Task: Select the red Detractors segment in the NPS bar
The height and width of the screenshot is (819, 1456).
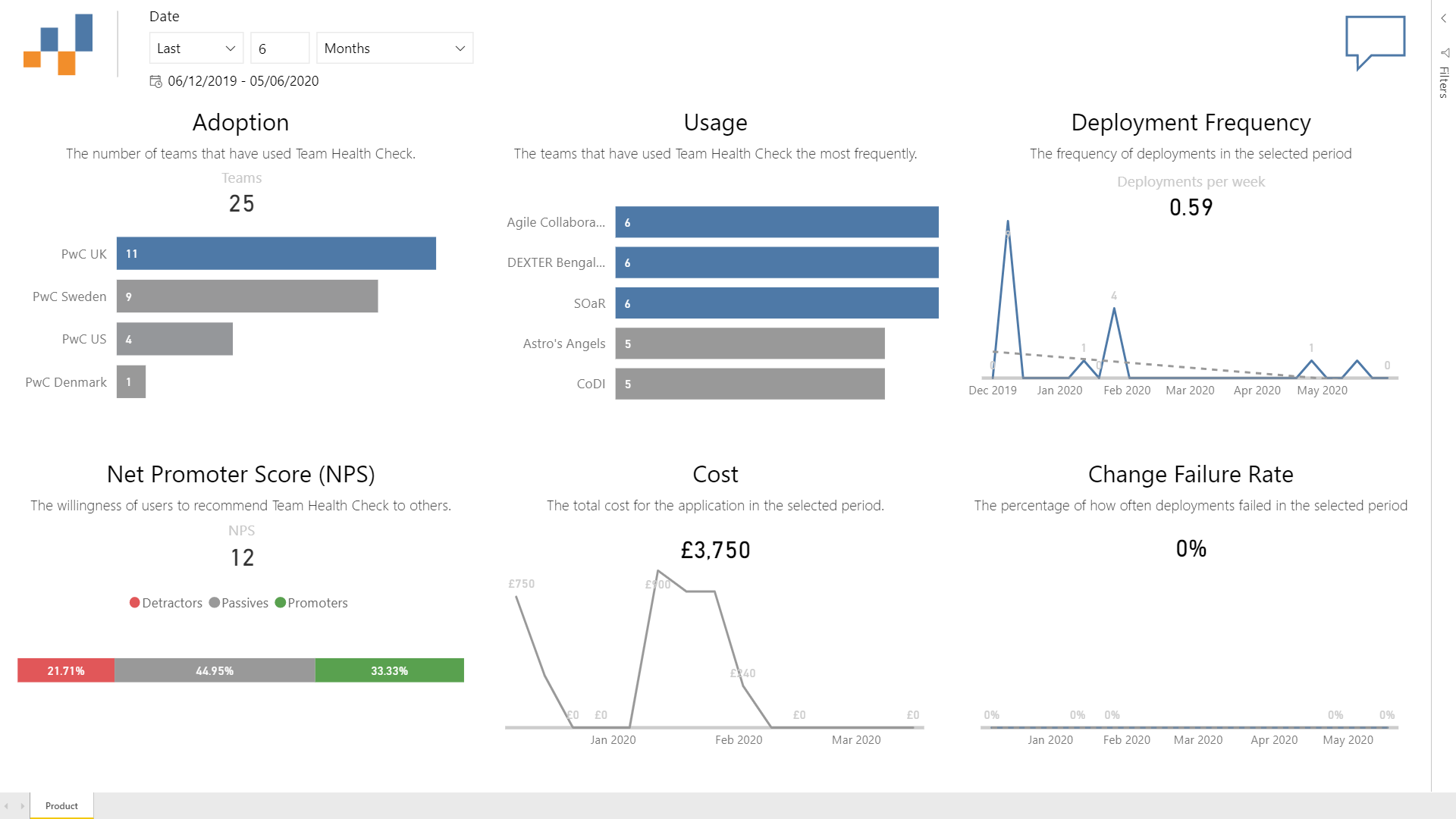Action: pyautogui.click(x=65, y=670)
